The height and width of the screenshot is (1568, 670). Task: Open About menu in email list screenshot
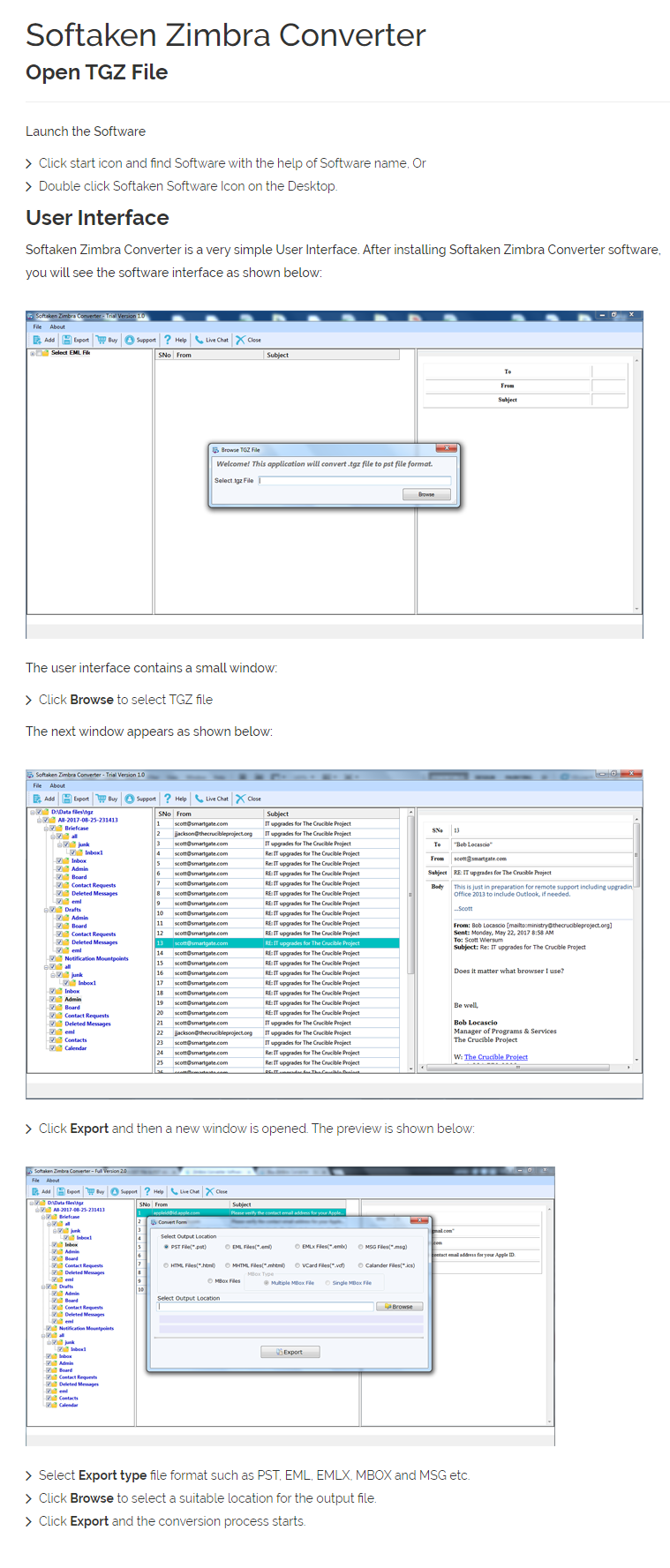point(57,785)
